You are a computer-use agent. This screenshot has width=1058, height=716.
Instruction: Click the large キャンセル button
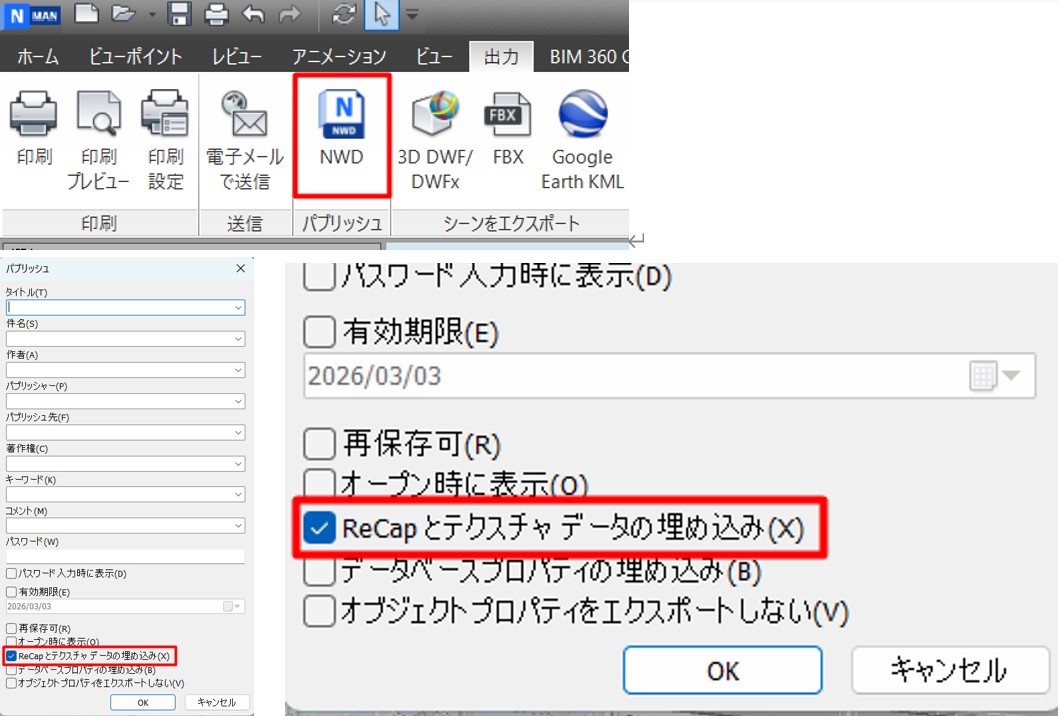pos(948,670)
